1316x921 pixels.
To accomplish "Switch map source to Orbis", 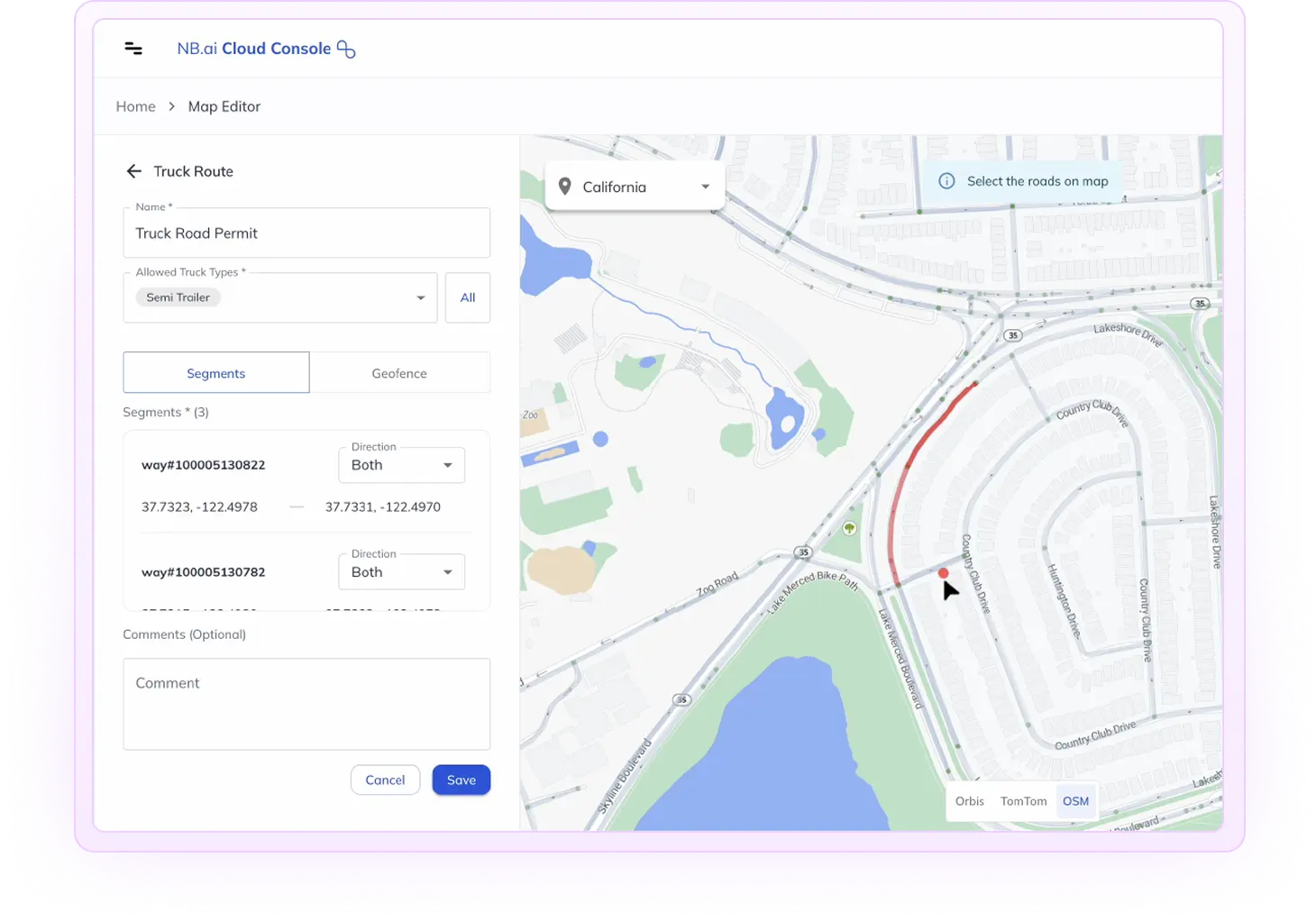I will click(969, 801).
